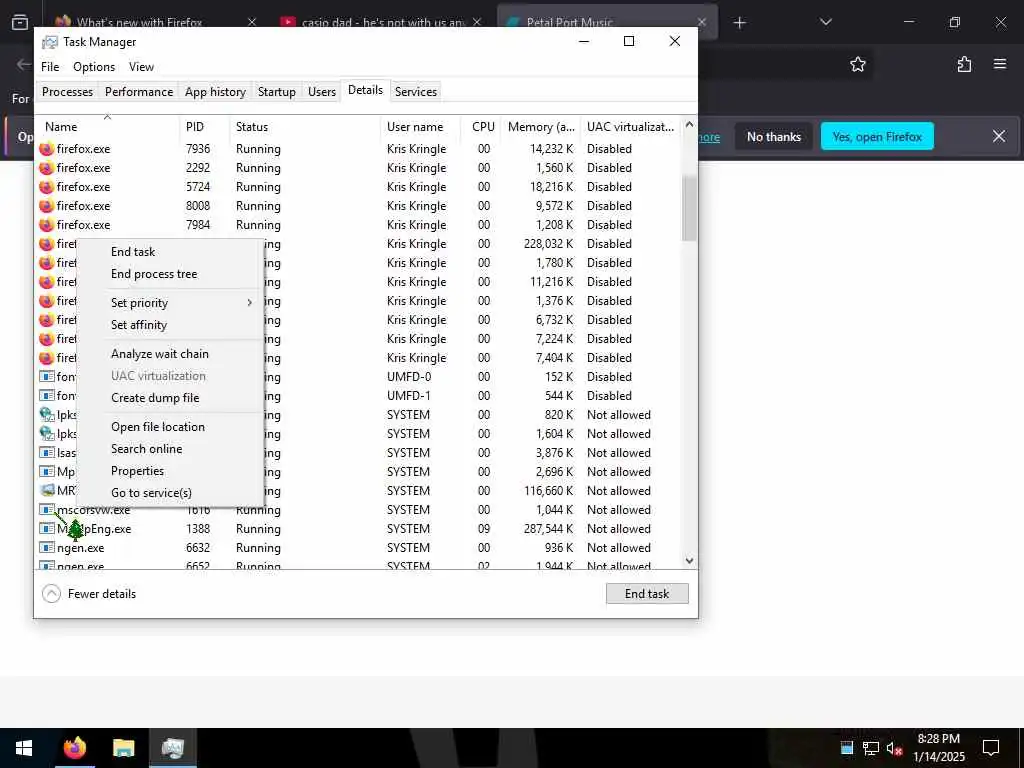Screen dimensions: 1024x768
Task: Click firefox.exe icon in PID 7984 row
Action: (46, 225)
